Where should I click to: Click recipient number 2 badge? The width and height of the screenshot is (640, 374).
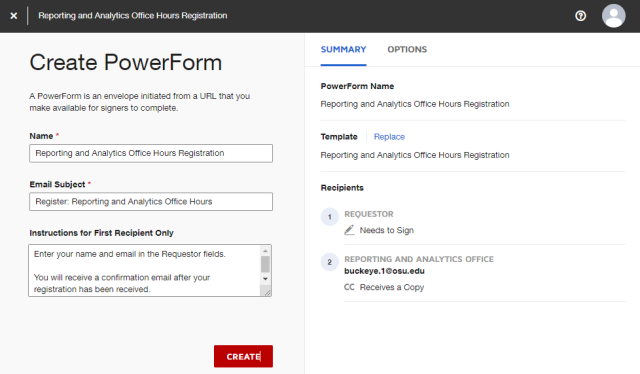(330, 262)
